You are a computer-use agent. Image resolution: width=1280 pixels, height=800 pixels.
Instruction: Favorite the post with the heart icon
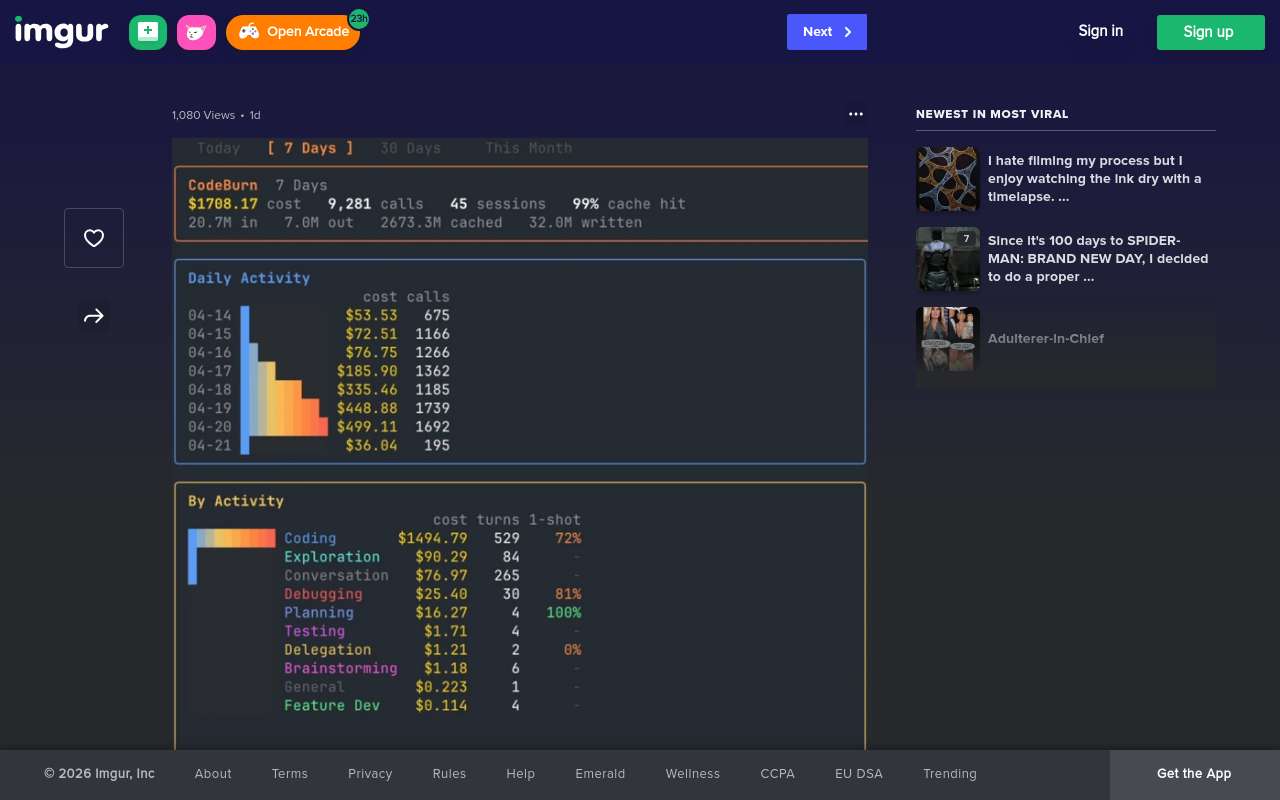[94, 238]
